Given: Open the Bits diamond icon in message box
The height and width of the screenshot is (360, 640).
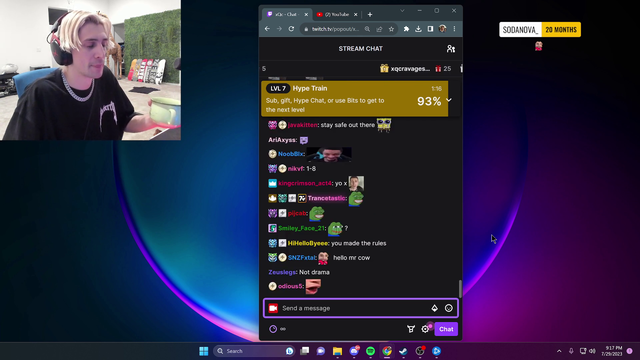Looking at the screenshot, I should [x=434, y=308].
